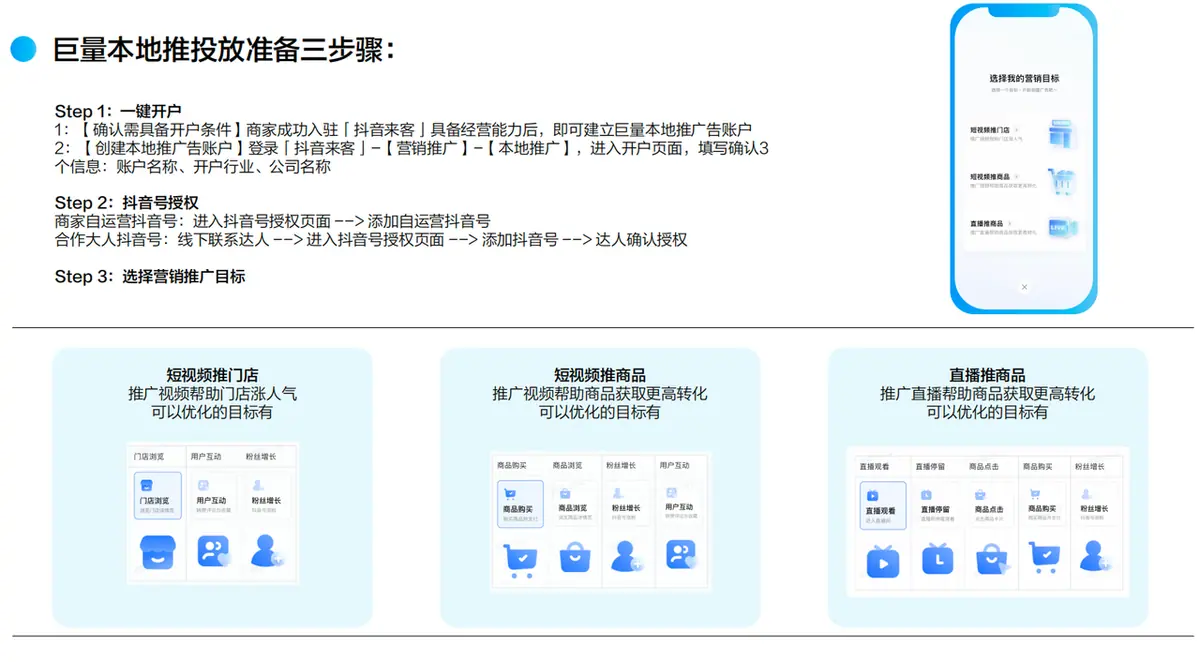
Task: Click the slide title 巨量本地推投放准备三步骤
Action: coord(223,50)
